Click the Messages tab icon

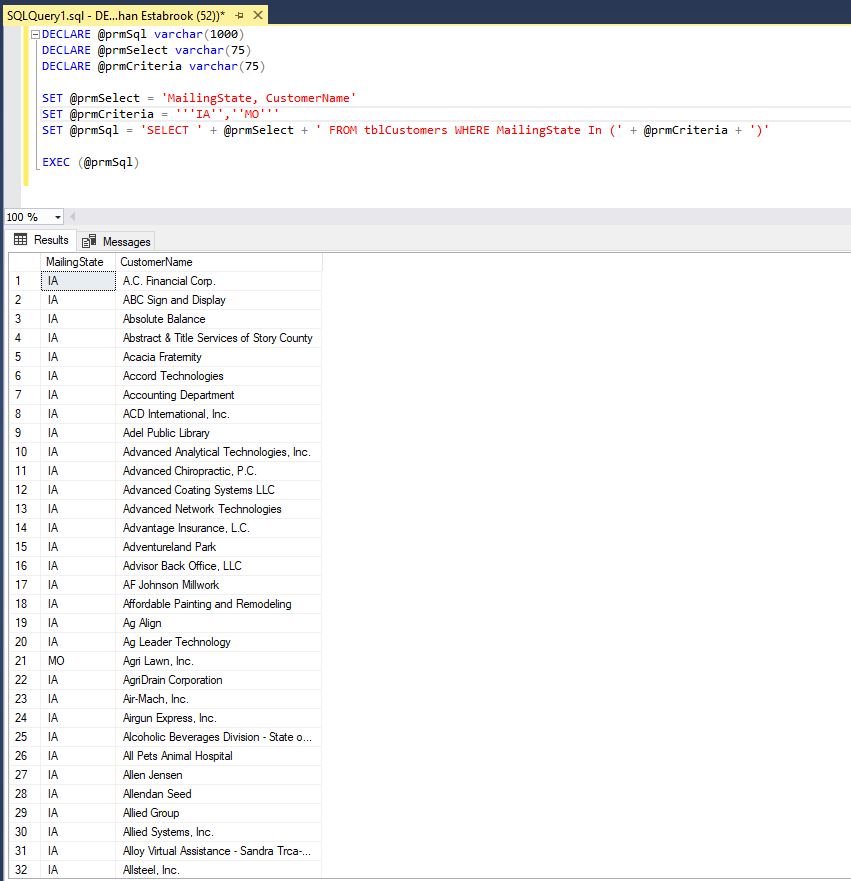click(x=89, y=241)
